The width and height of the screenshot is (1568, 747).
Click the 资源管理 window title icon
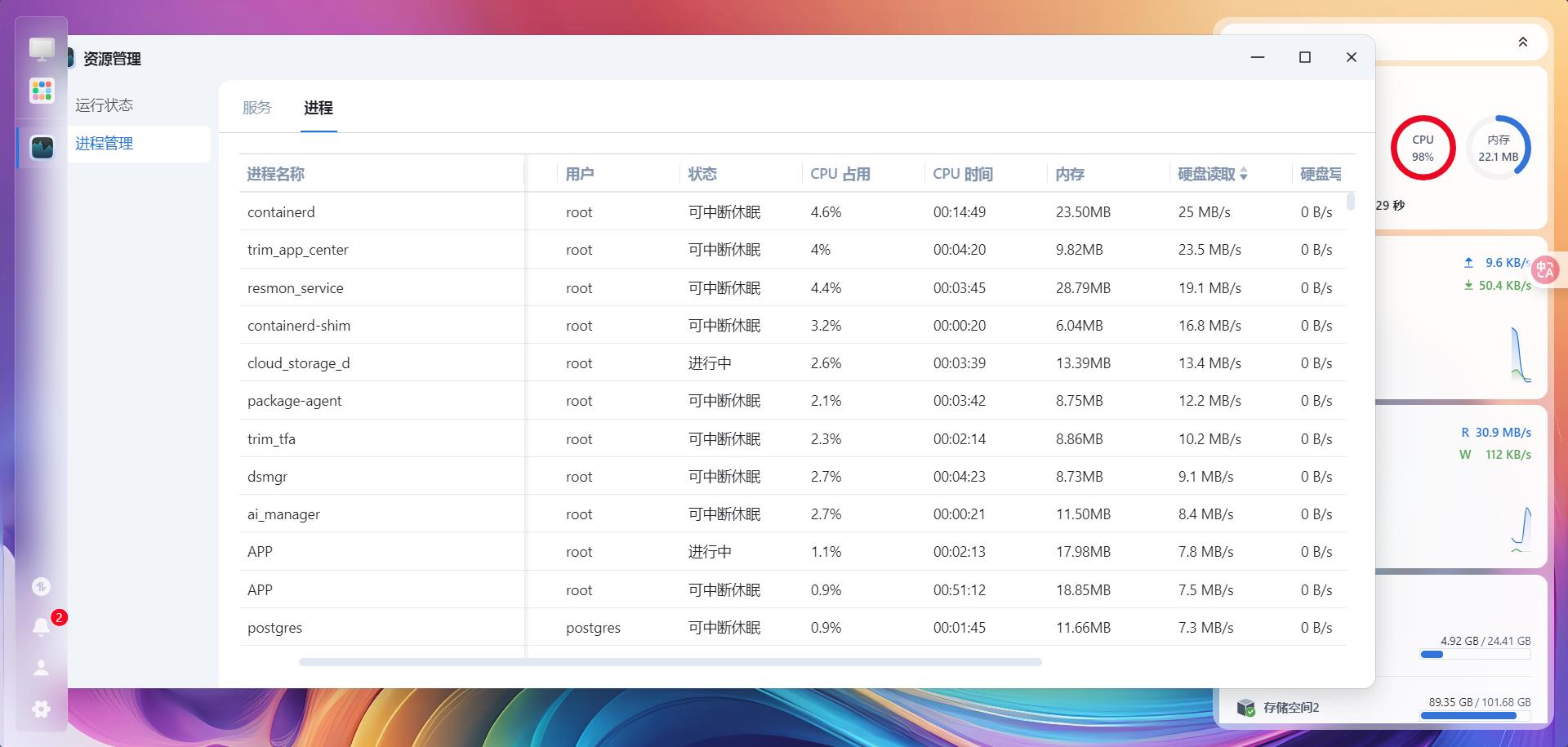(70, 58)
